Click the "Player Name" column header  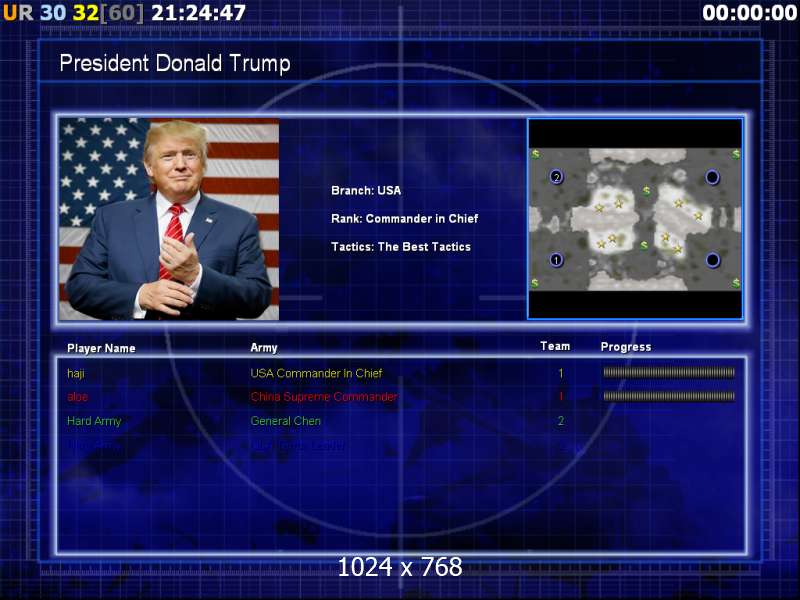coord(101,348)
